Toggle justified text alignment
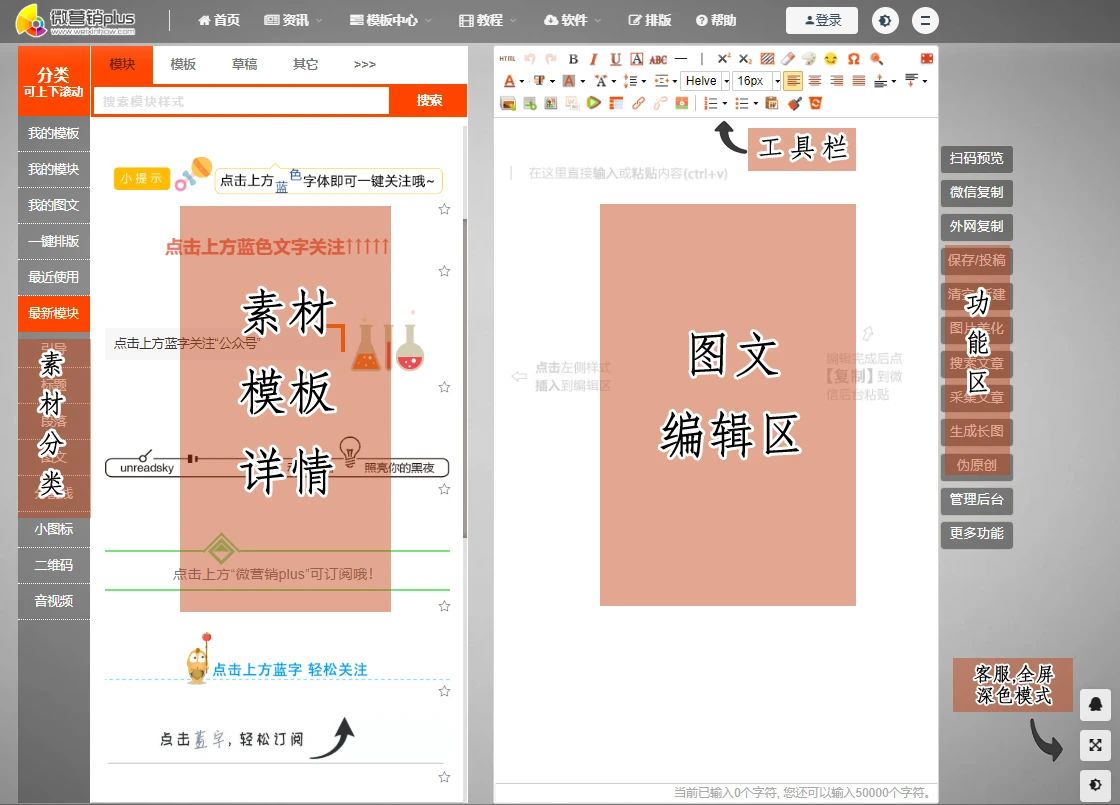 click(x=859, y=81)
